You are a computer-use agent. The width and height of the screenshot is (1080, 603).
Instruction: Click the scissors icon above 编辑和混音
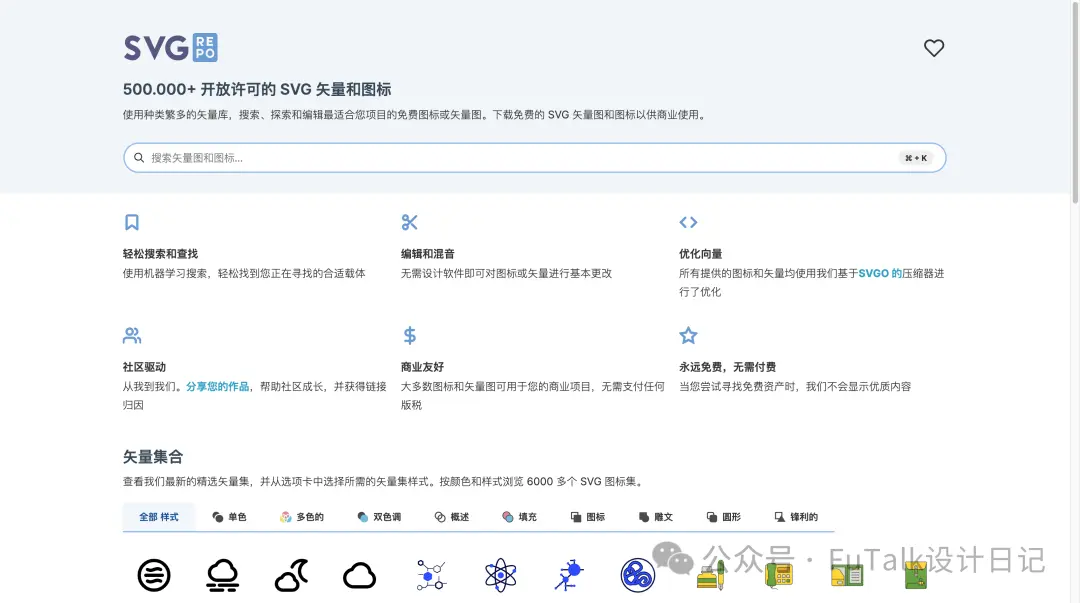pos(409,222)
